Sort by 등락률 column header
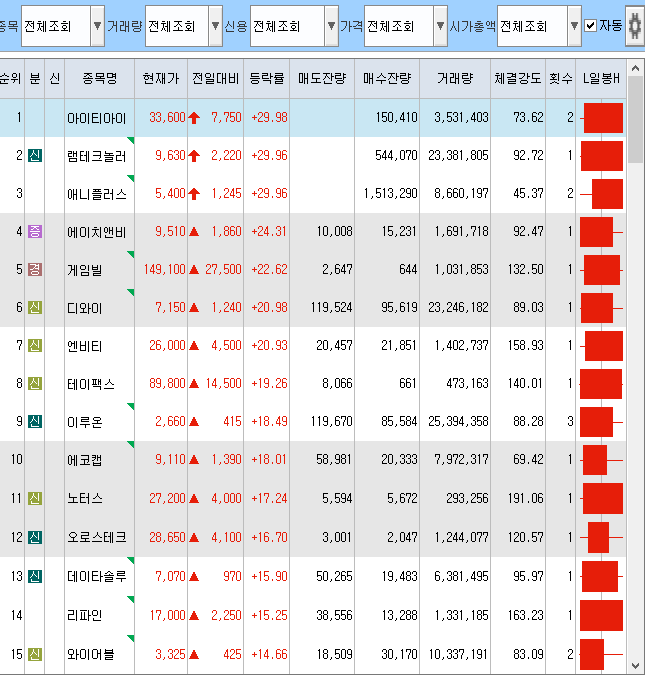Image resolution: width=645 pixels, height=676 pixels. coord(267,78)
